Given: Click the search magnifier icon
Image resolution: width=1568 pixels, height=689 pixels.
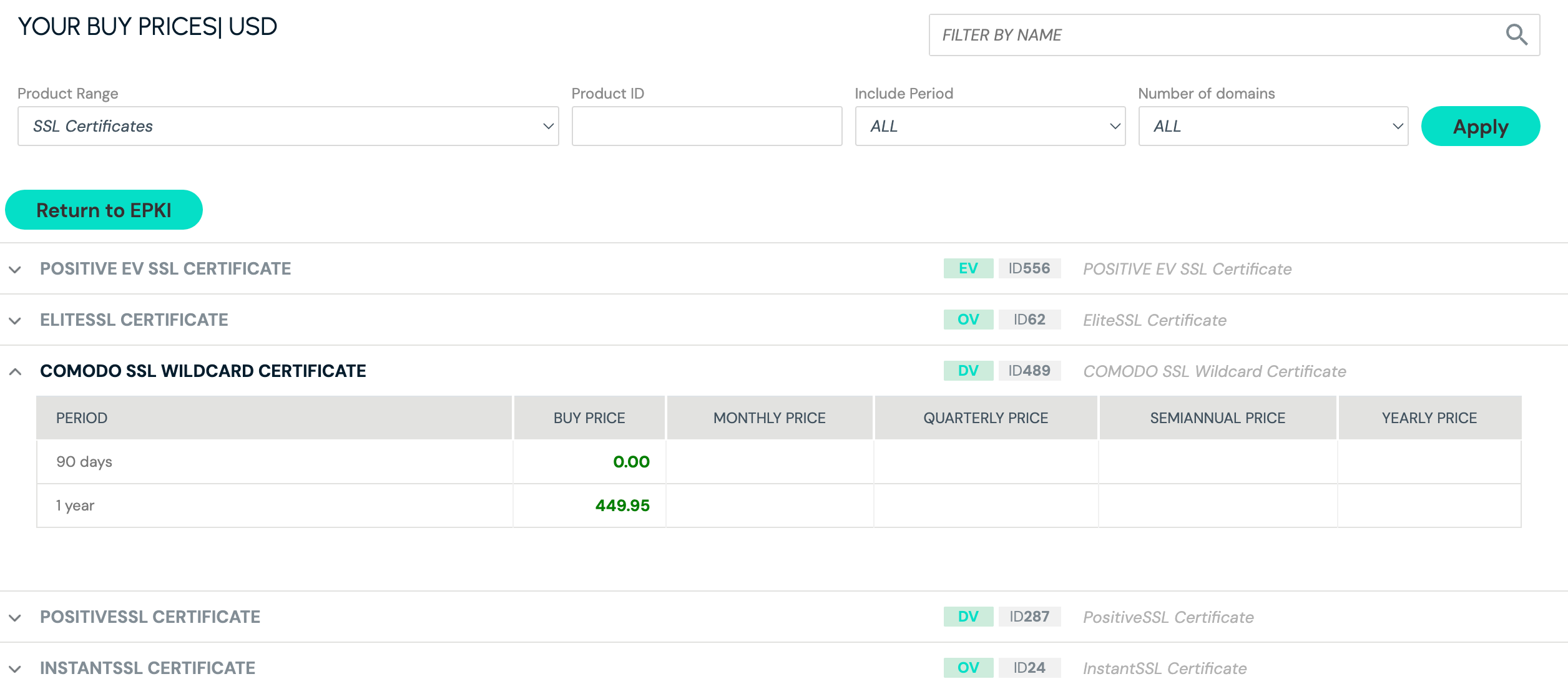Looking at the screenshot, I should click(1516, 35).
